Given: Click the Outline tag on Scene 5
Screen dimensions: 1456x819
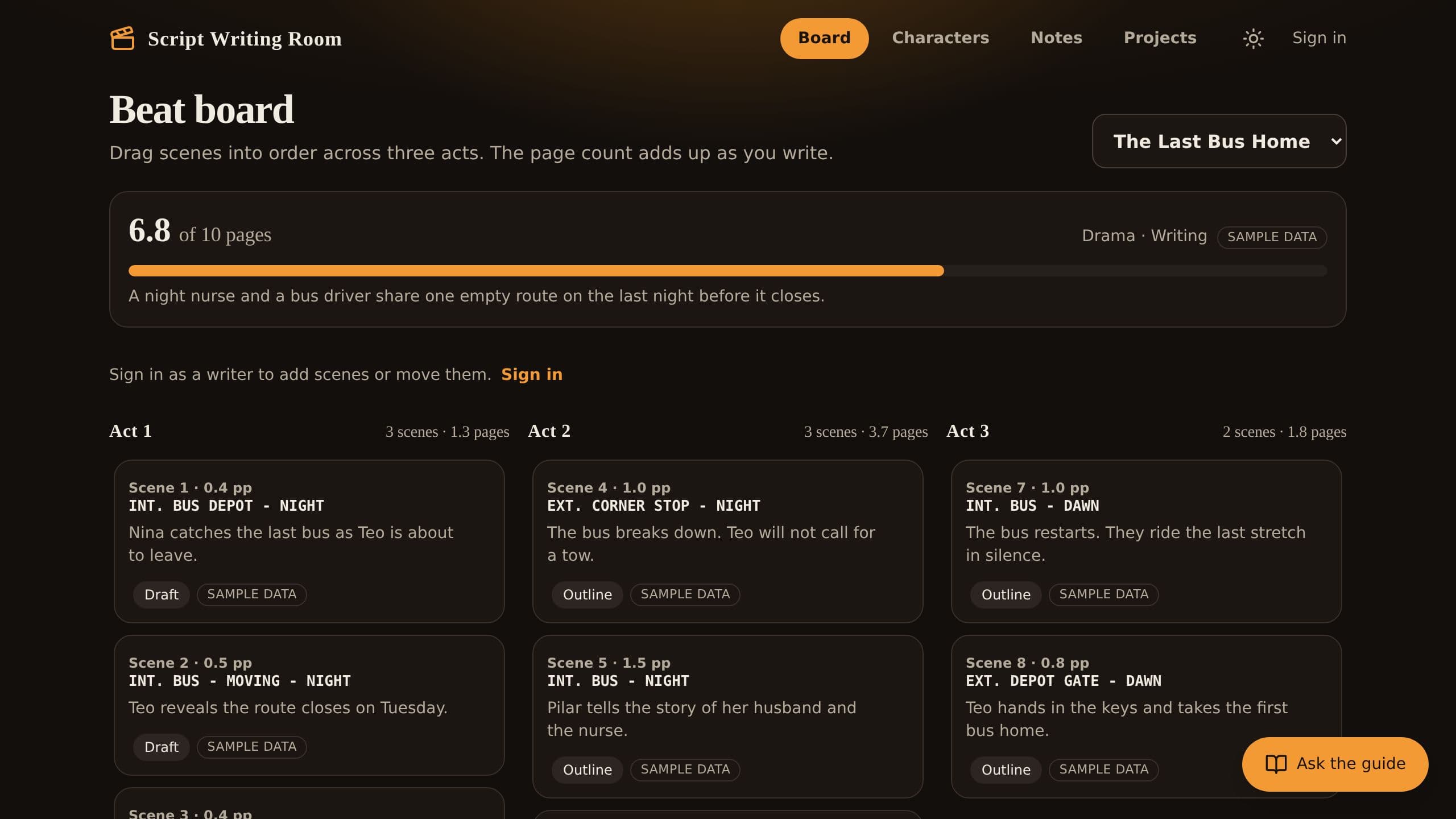Looking at the screenshot, I should pyautogui.click(x=587, y=770).
